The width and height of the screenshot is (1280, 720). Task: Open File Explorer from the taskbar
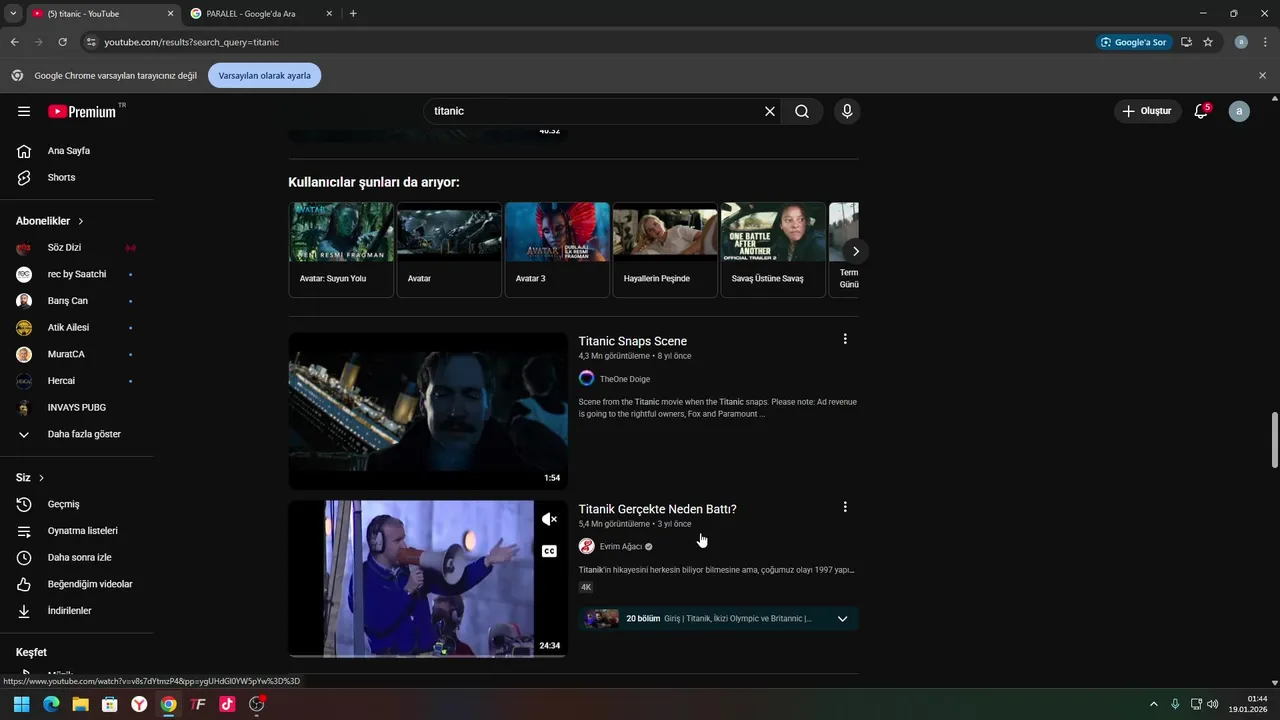(80, 704)
